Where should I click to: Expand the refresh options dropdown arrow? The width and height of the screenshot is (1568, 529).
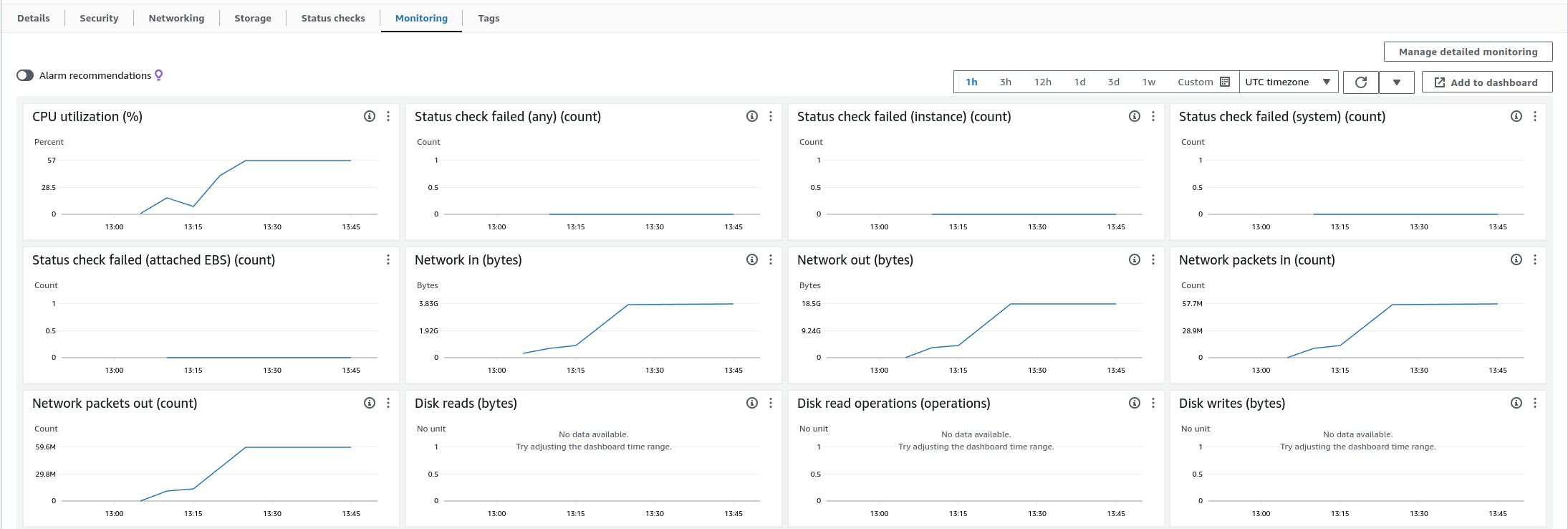pyautogui.click(x=1397, y=82)
